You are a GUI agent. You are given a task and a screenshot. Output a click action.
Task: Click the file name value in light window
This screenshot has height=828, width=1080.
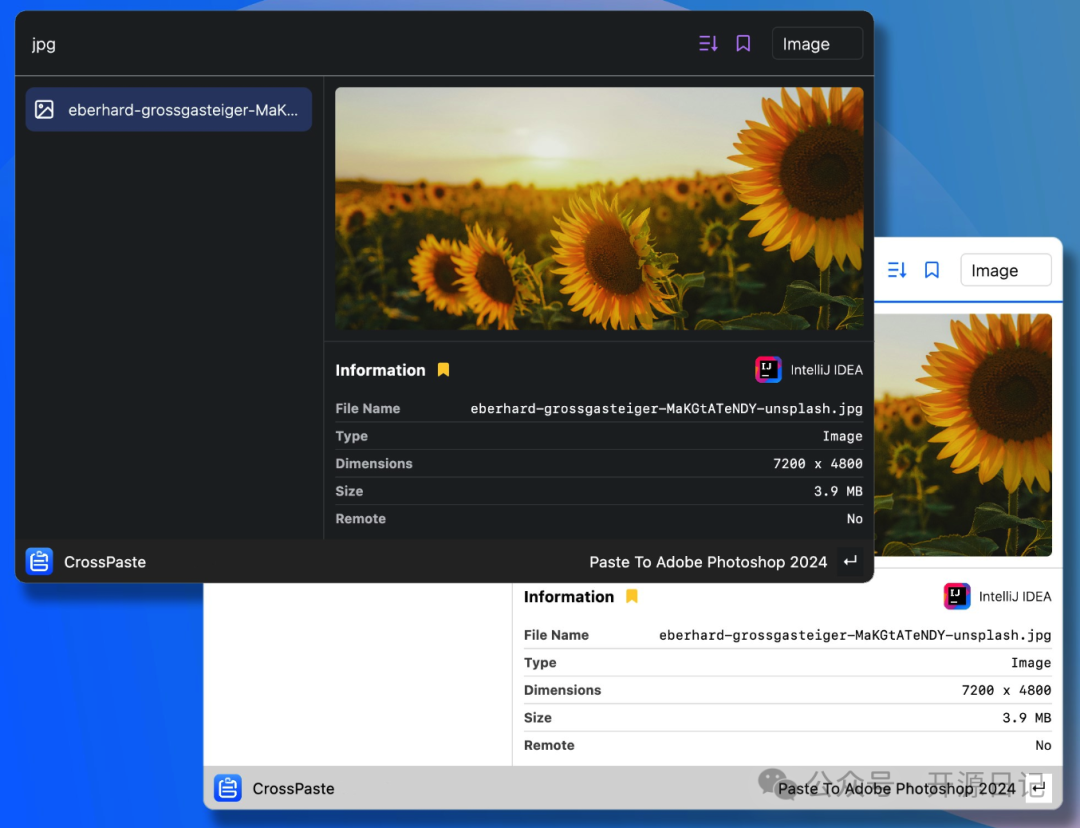(x=854, y=635)
